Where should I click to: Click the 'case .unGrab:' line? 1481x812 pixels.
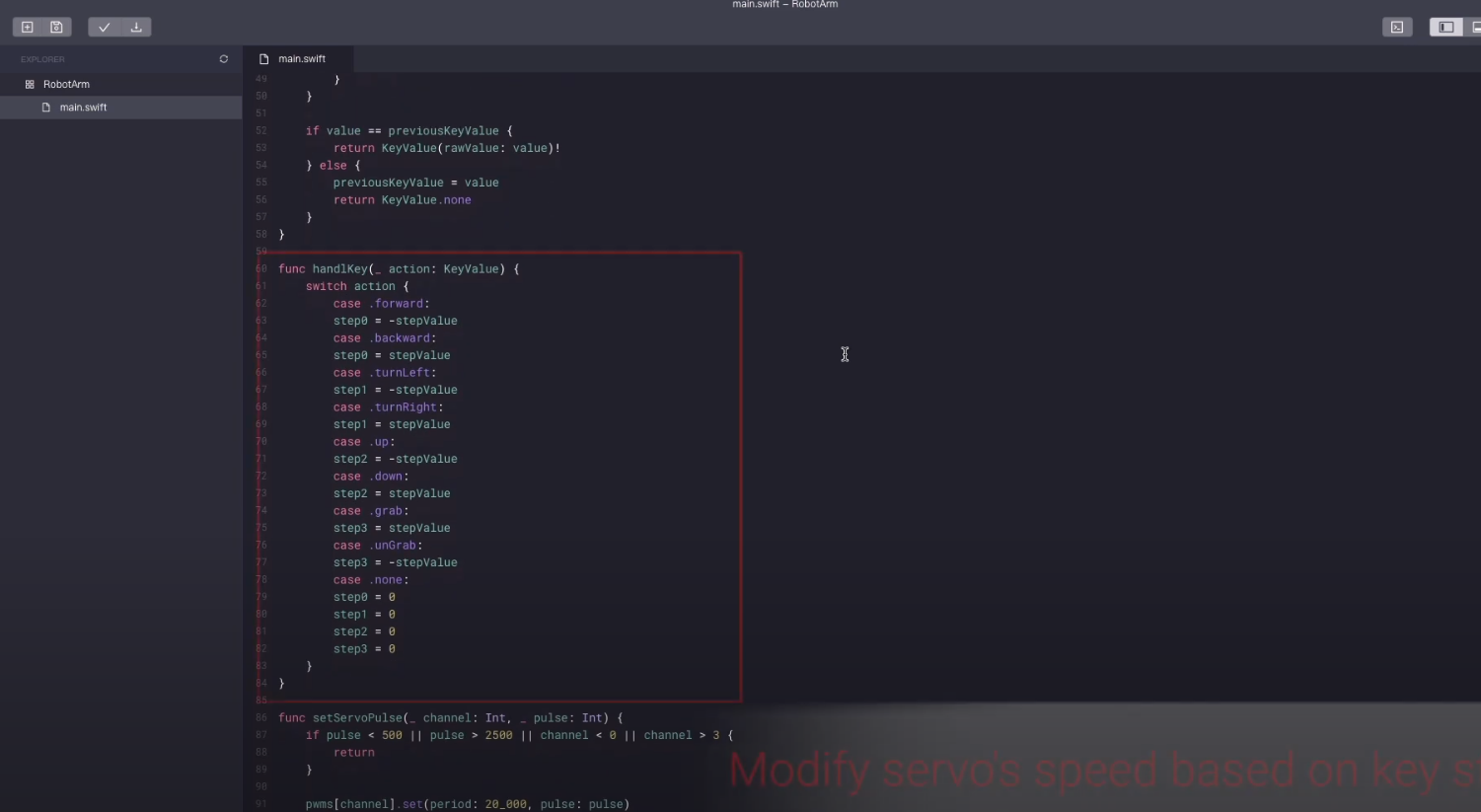pyautogui.click(x=378, y=546)
